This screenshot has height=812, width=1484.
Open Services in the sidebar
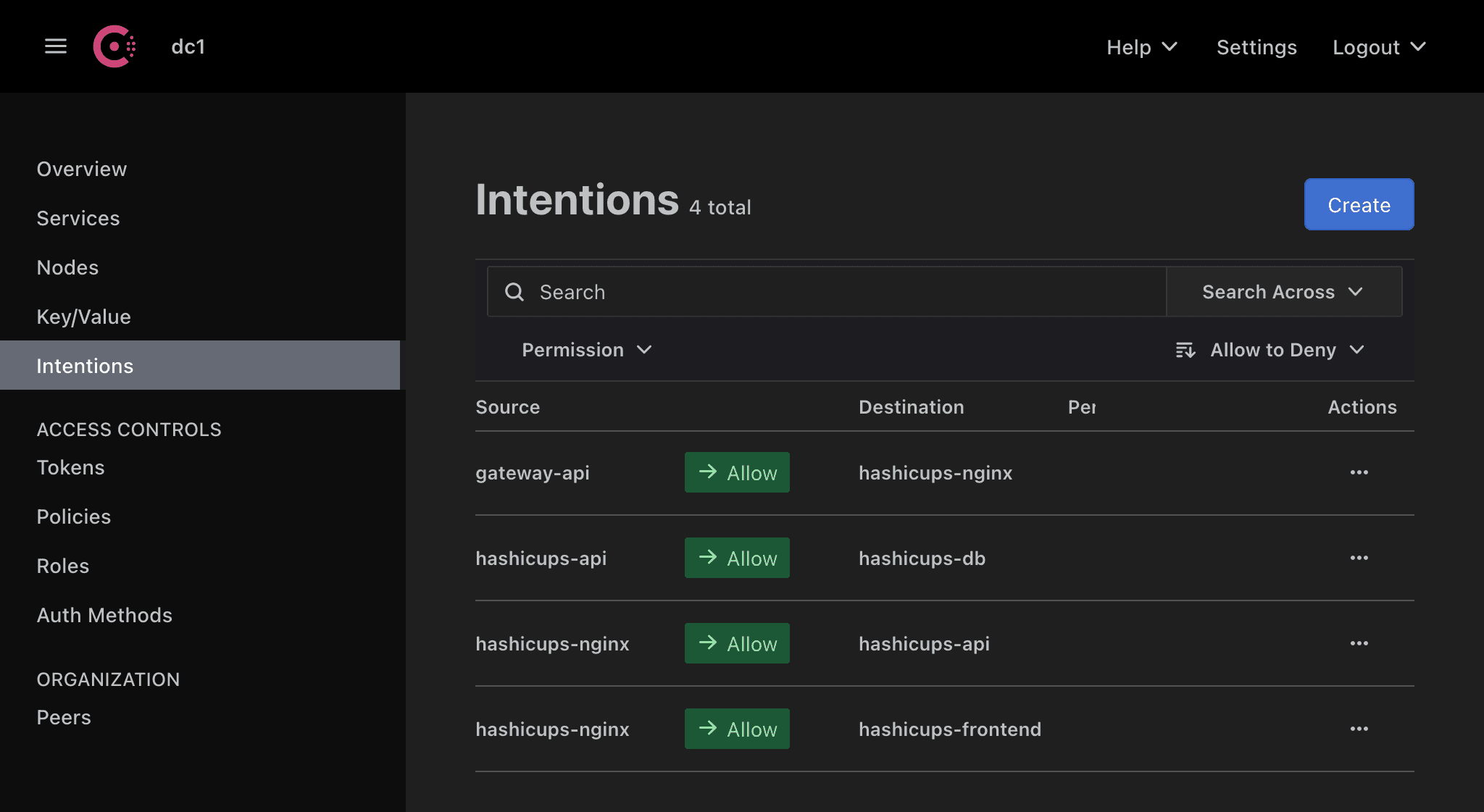(x=78, y=218)
